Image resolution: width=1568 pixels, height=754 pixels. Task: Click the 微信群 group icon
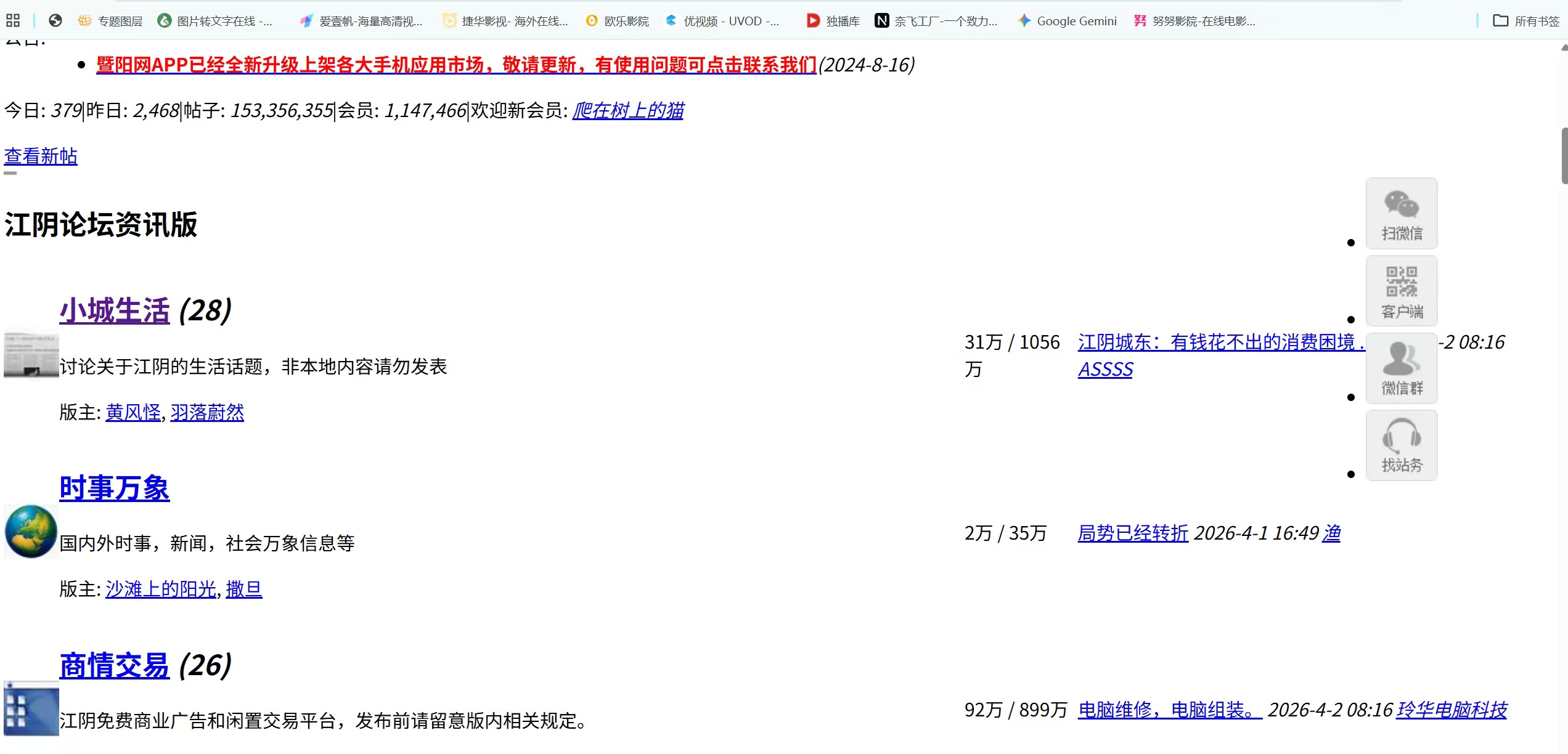1401,368
